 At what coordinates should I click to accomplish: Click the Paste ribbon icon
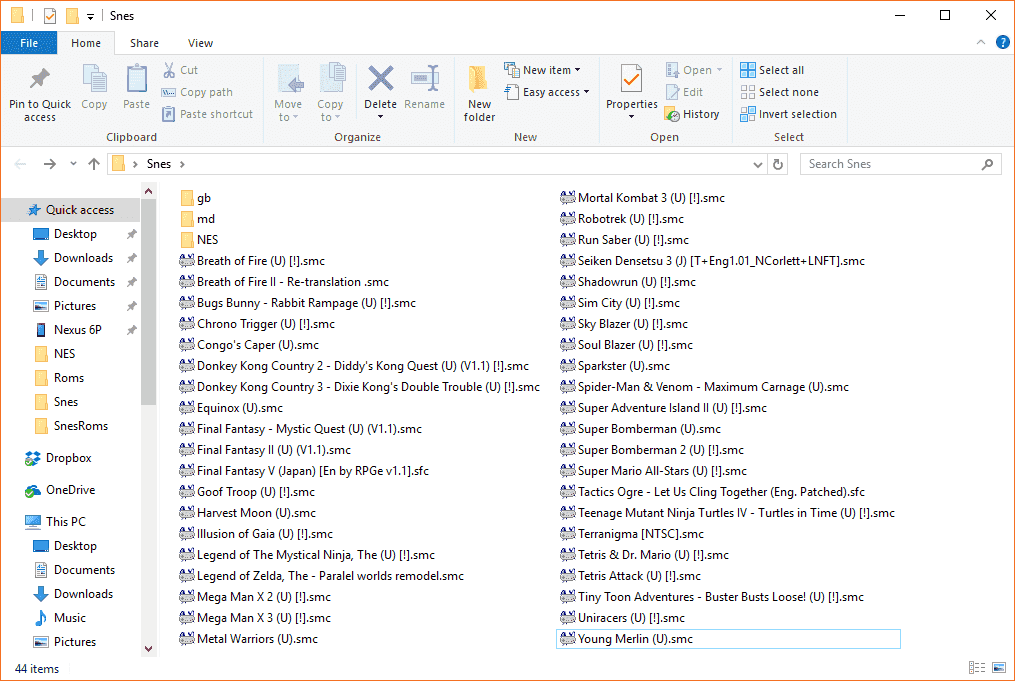click(136, 80)
